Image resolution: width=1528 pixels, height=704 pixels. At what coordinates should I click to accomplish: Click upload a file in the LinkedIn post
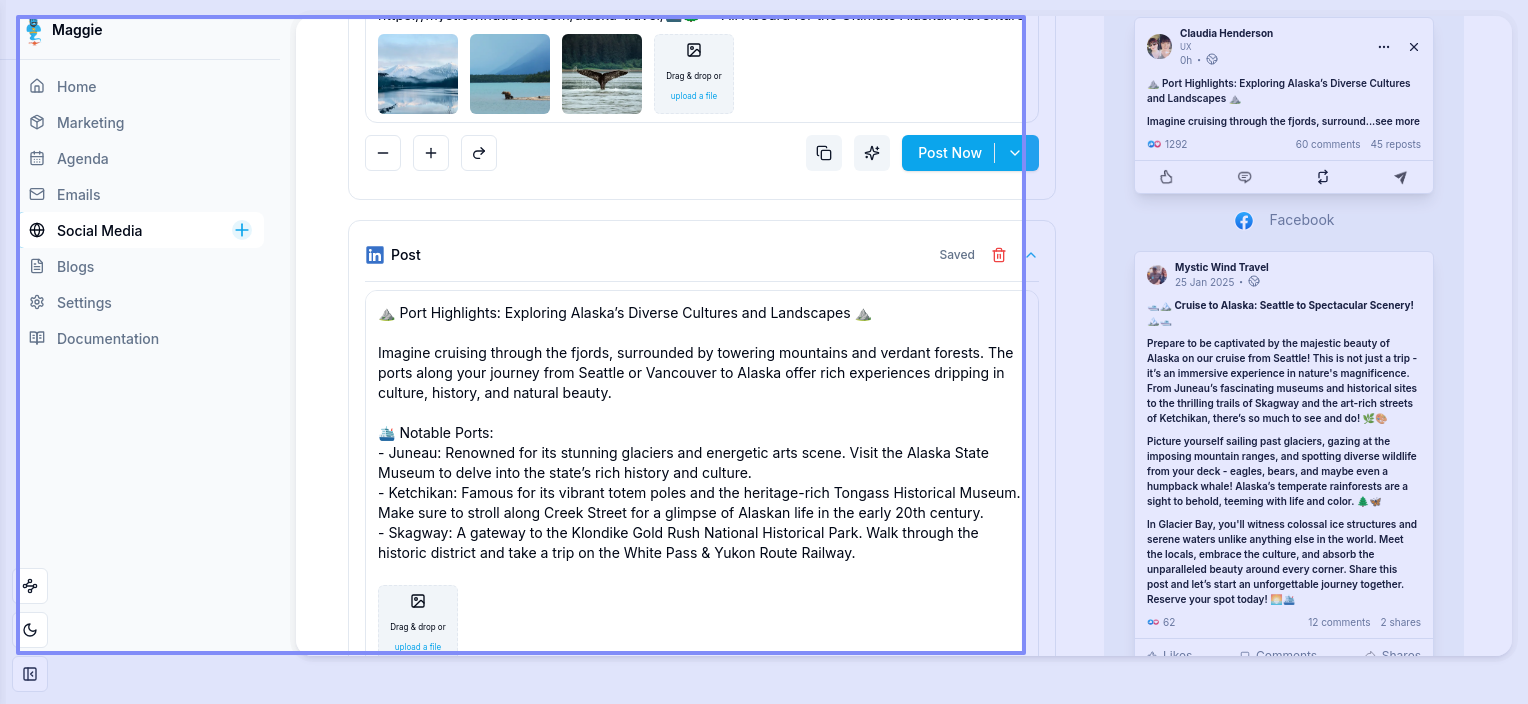(x=418, y=647)
